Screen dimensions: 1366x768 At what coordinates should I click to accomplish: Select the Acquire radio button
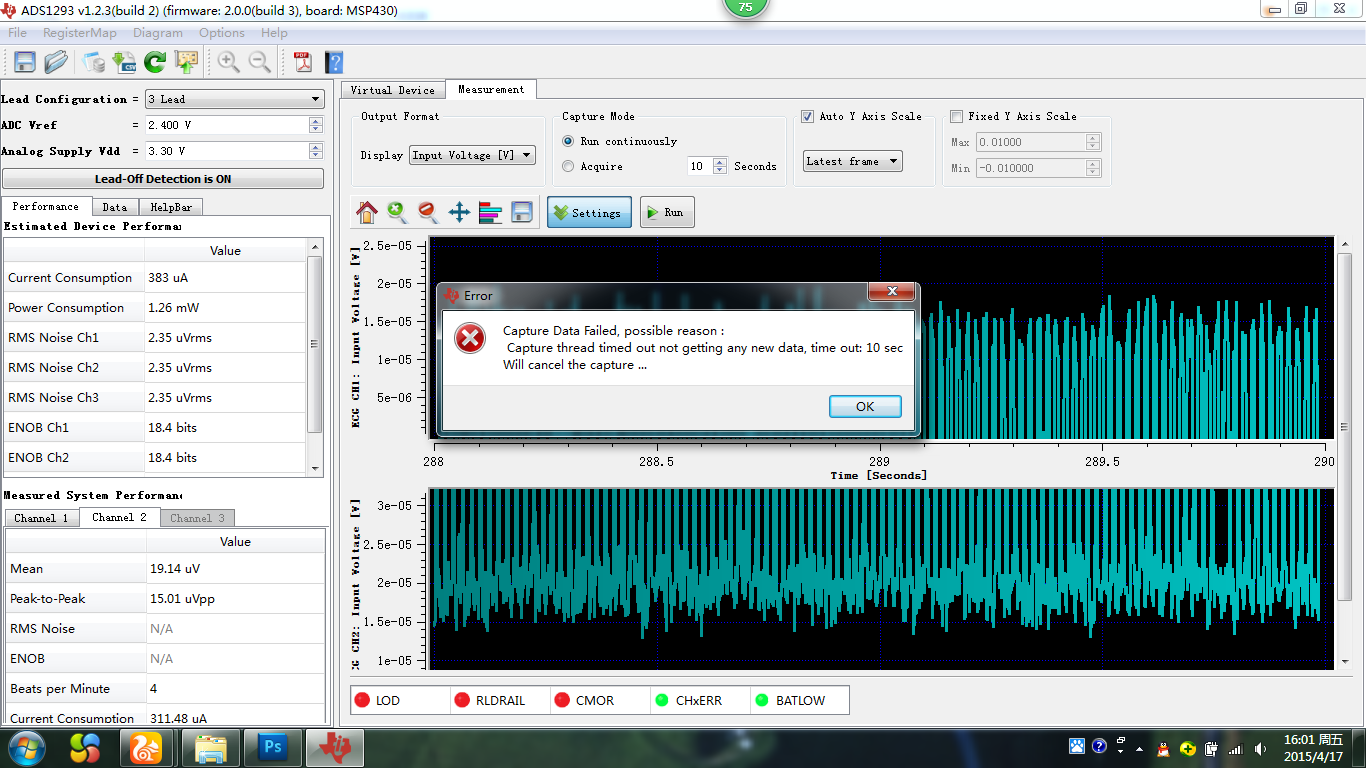(568, 166)
